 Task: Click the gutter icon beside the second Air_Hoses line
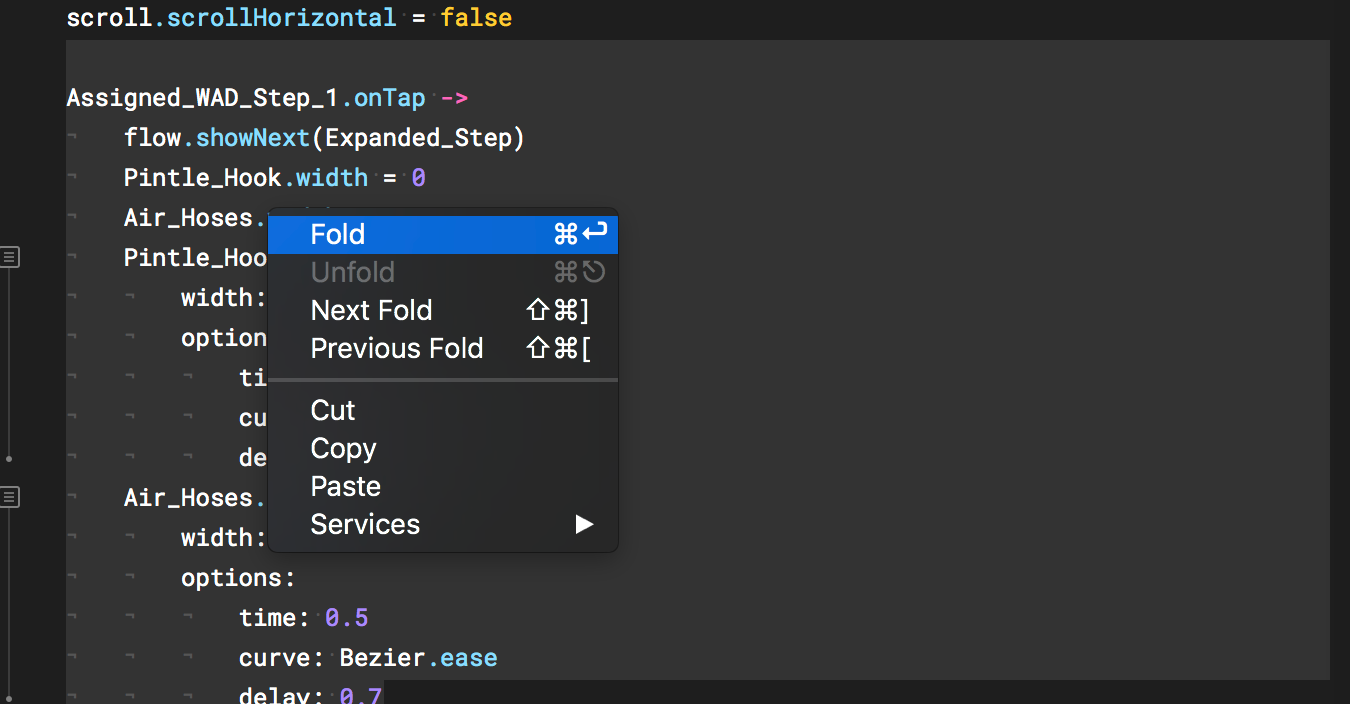pos(10,497)
